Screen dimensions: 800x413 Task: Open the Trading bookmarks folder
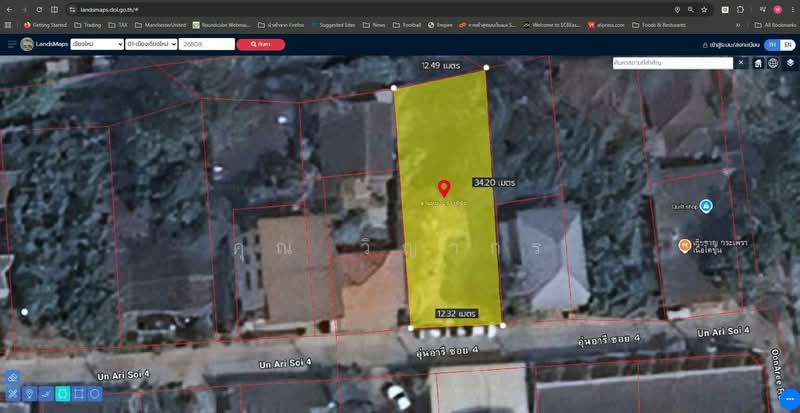(87, 25)
